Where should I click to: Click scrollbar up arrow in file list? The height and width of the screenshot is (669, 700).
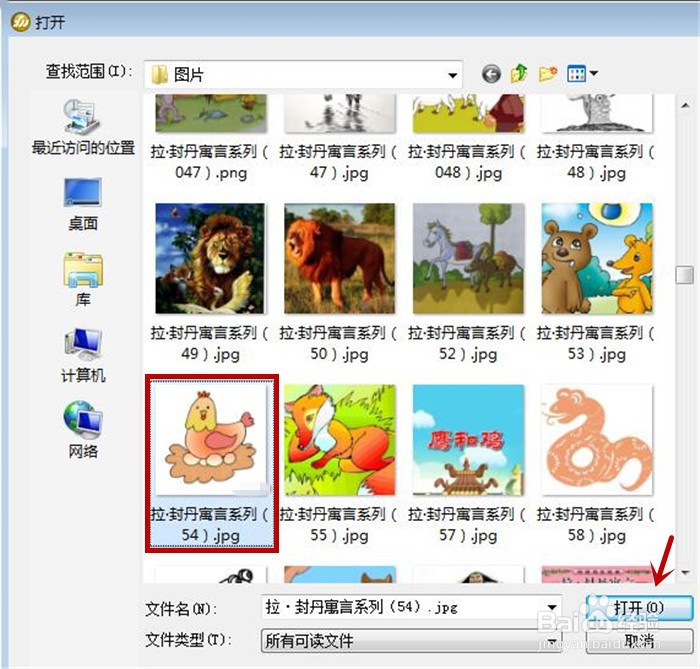pyautogui.click(x=685, y=105)
